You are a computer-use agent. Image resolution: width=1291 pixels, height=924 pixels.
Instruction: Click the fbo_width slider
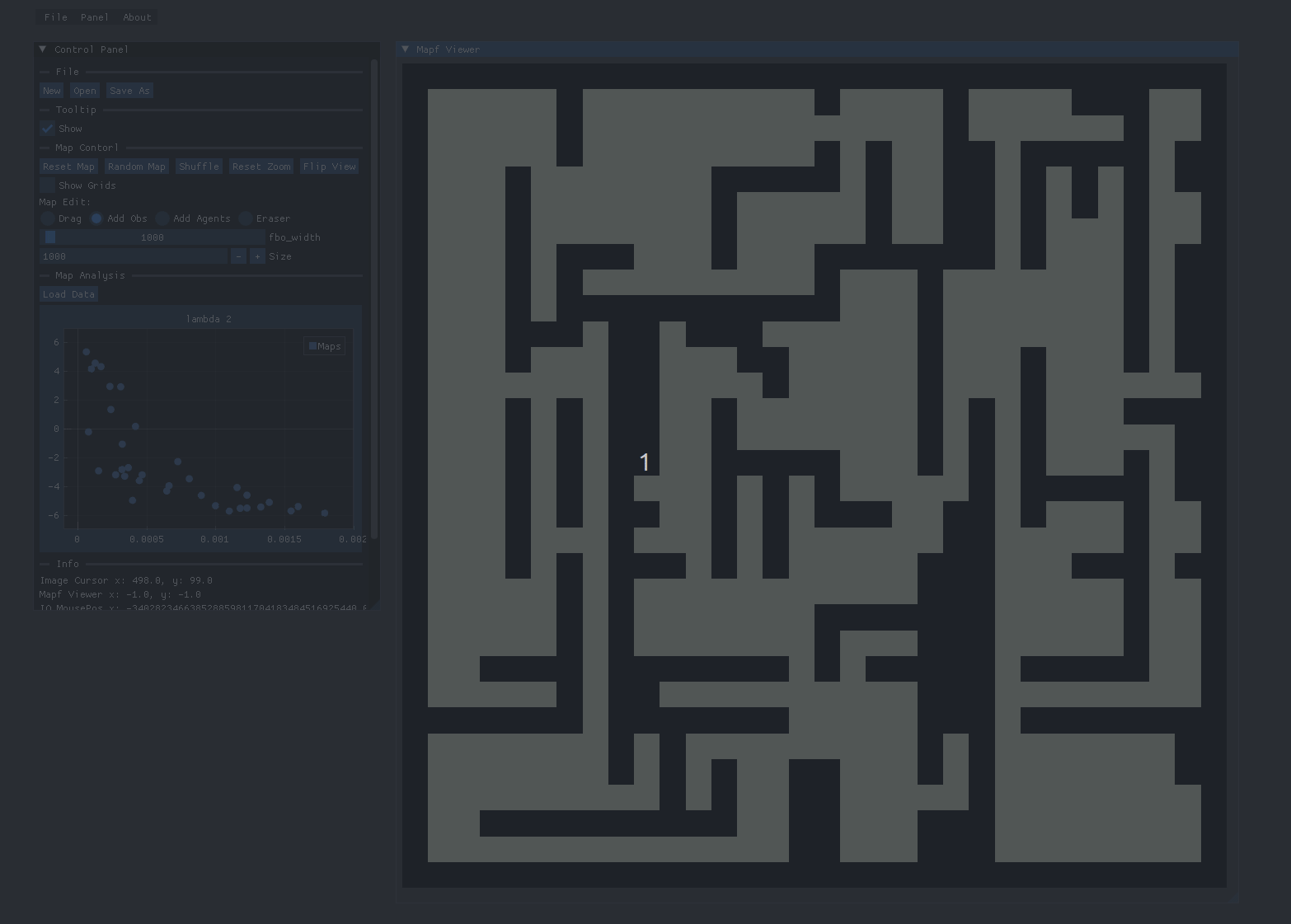(x=152, y=237)
